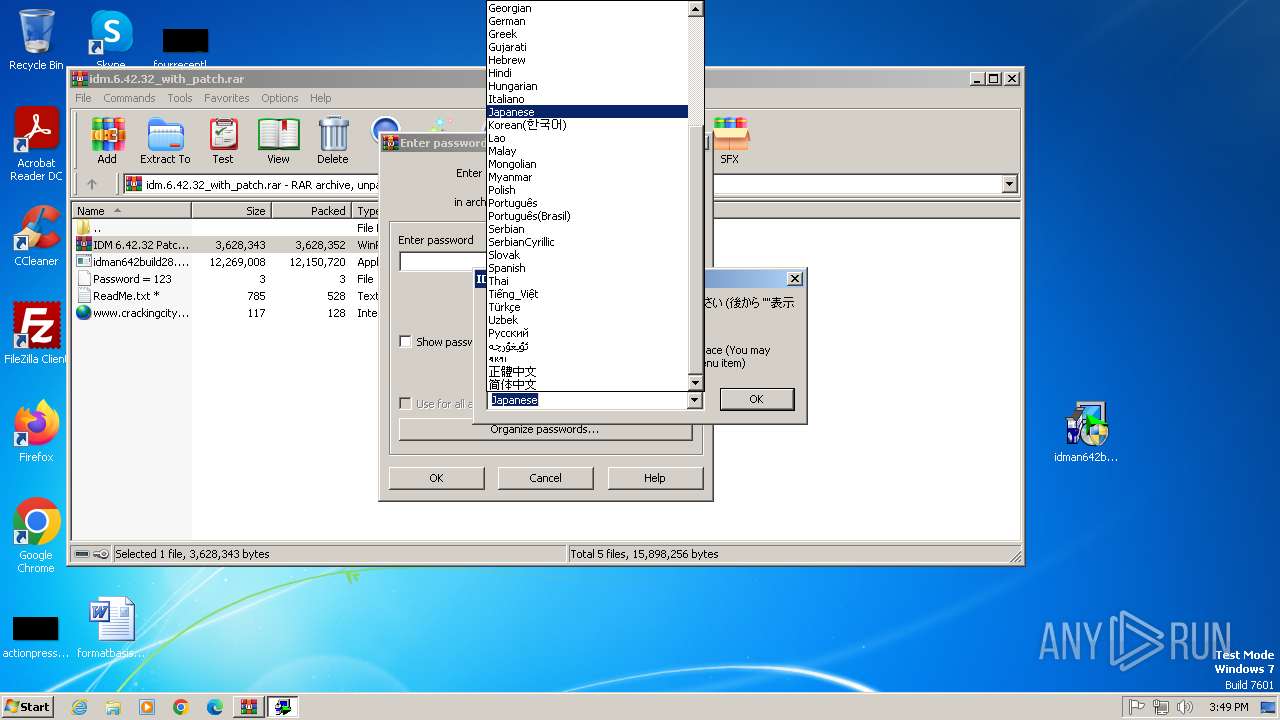Select idman642build28 file row
Viewport: 1280px width, 720px height.
tap(225, 262)
